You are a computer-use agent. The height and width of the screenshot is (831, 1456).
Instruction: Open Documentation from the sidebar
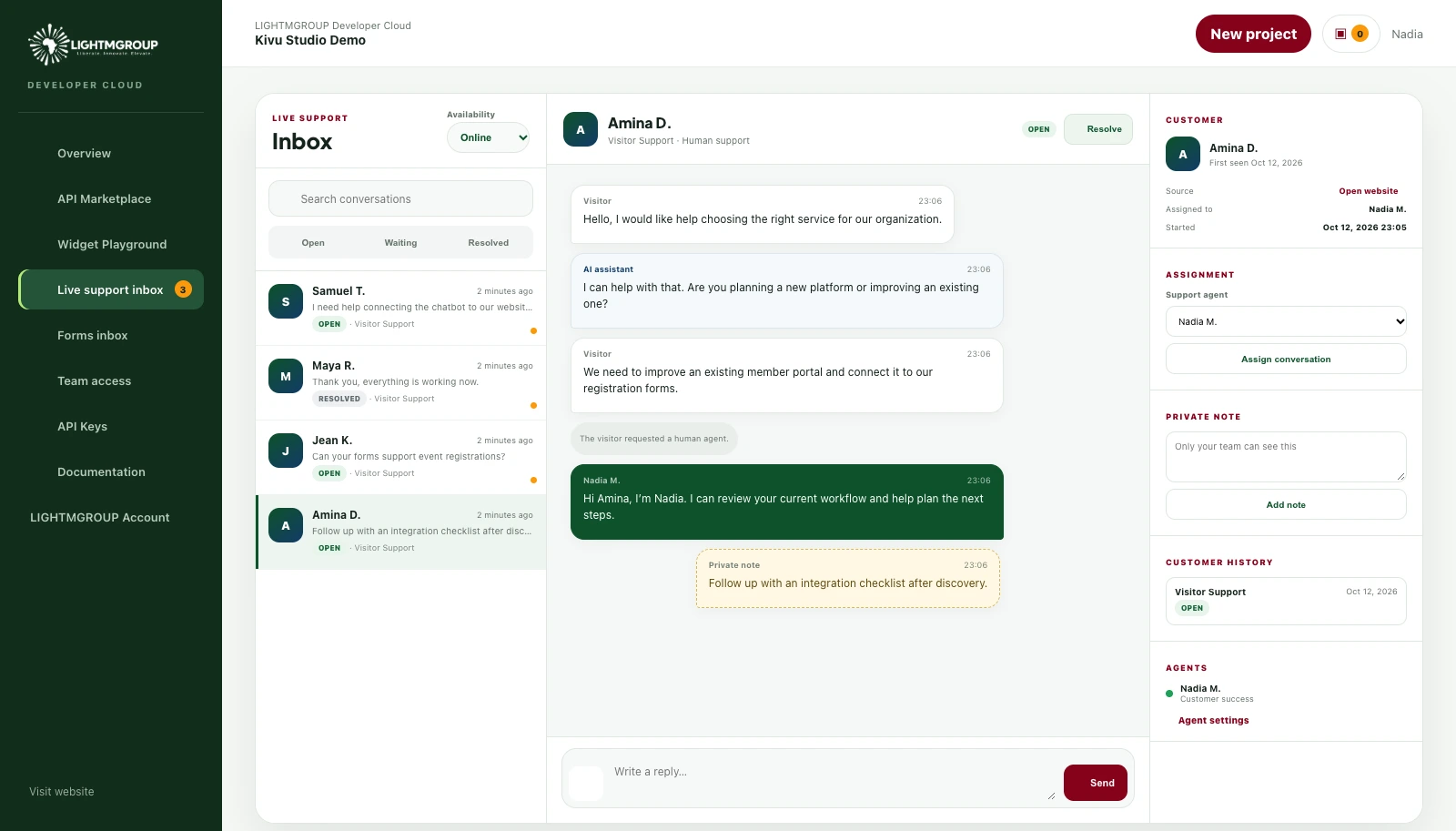click(111, 471)
